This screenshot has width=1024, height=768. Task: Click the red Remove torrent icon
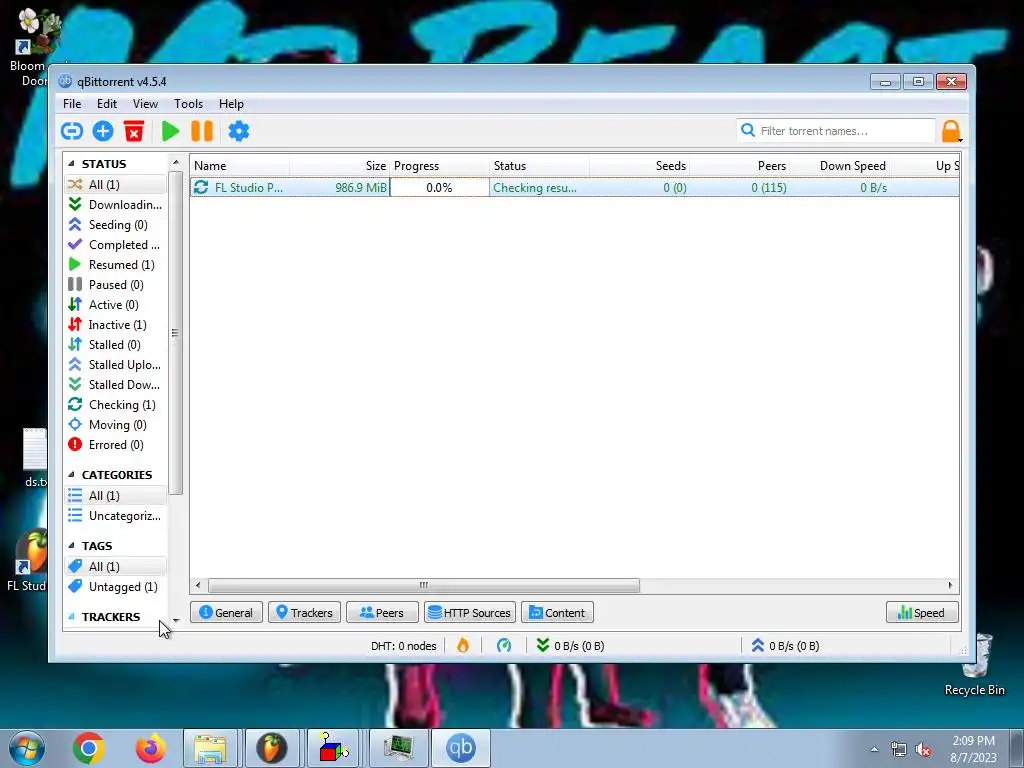click(134, 131)
